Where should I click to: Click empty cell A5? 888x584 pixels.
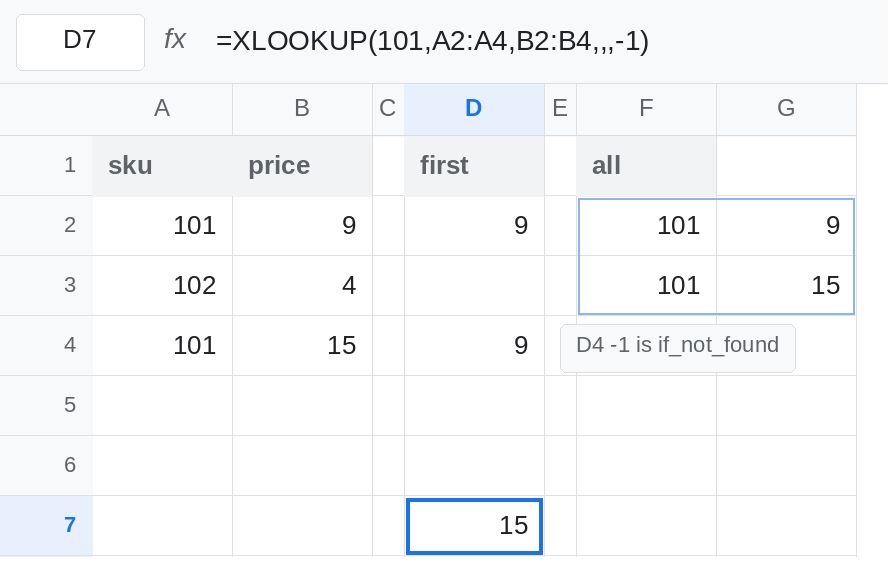pos(163,406)
